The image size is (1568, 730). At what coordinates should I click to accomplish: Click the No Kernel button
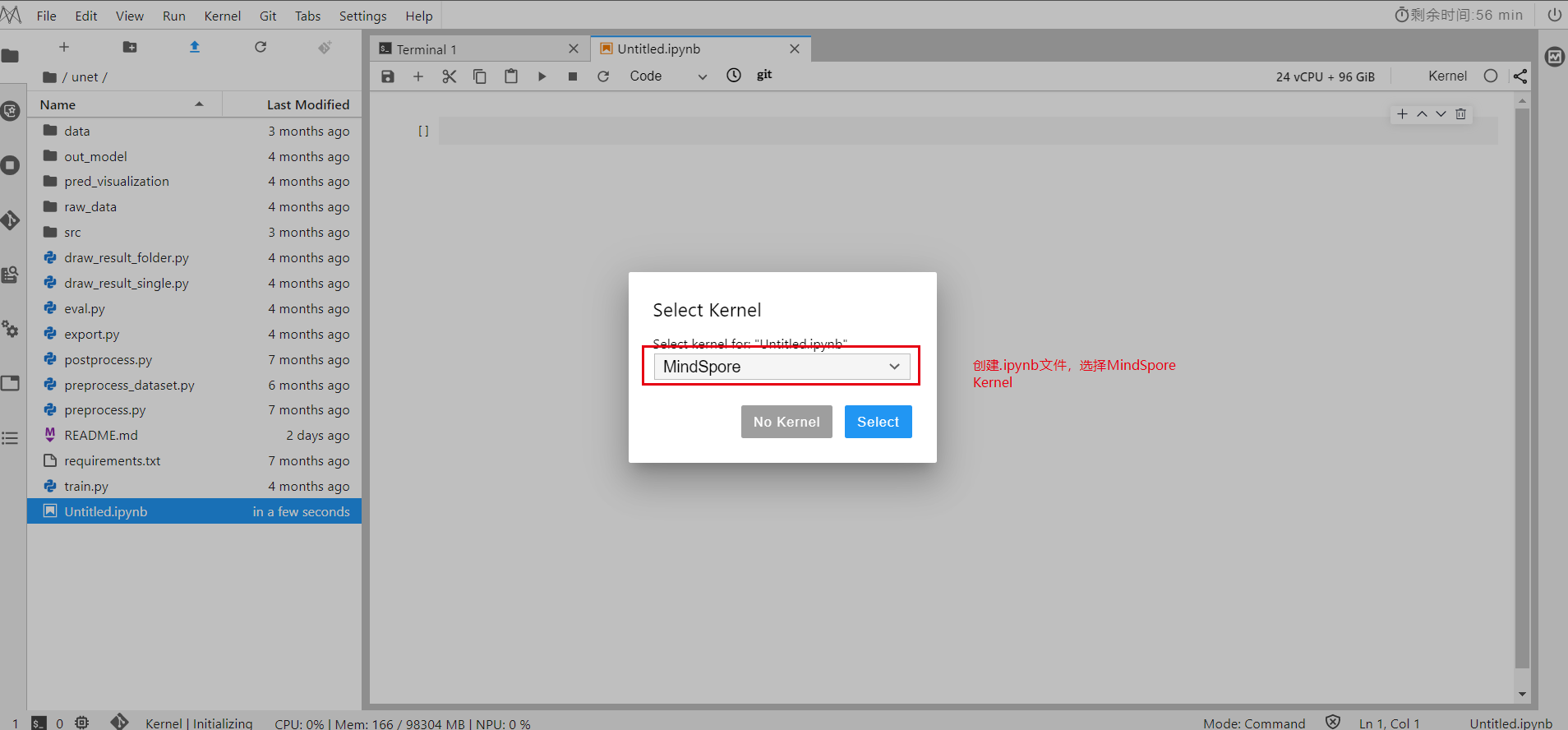tap(786, 422)
